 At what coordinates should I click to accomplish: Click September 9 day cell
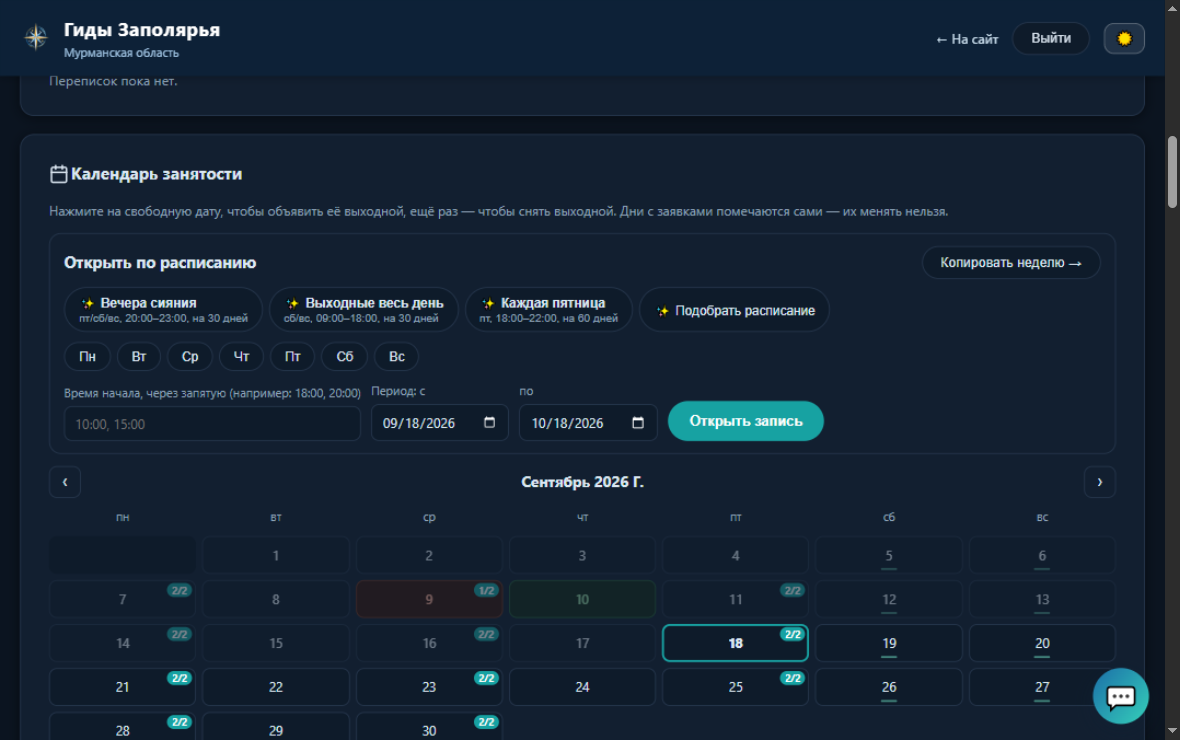429,599
